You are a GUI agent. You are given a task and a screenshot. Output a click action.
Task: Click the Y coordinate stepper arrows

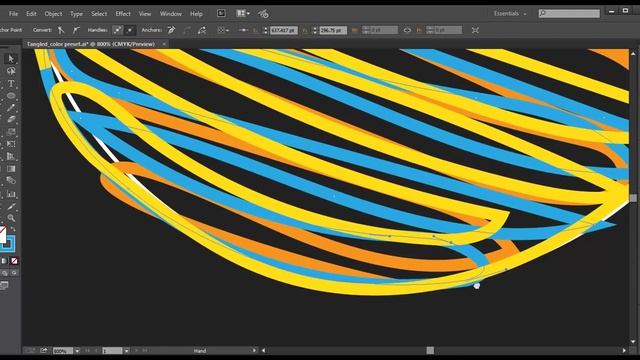tap(315, 30)
